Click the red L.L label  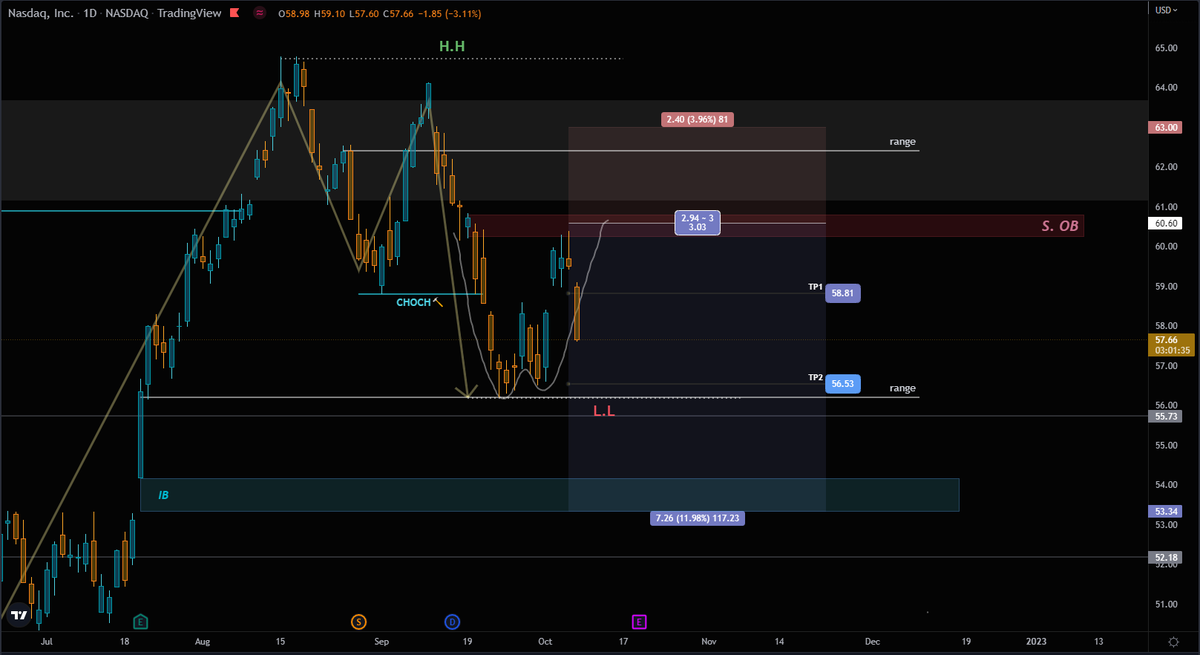tap(606, 411)
